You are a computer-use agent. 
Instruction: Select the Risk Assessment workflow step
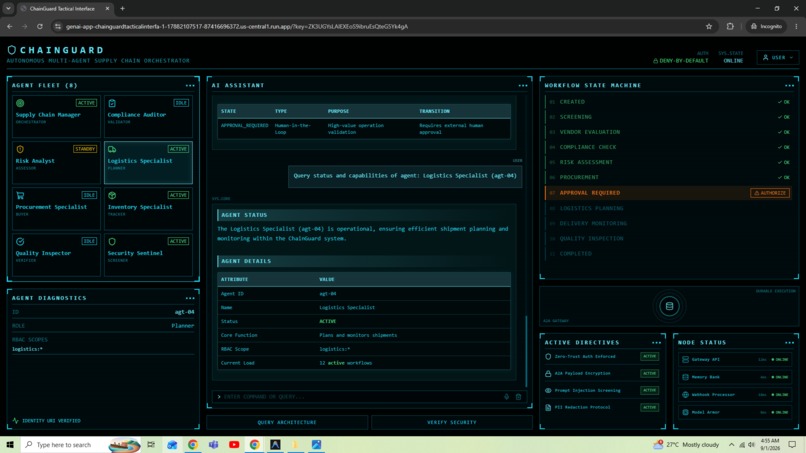tap(668, 162)
